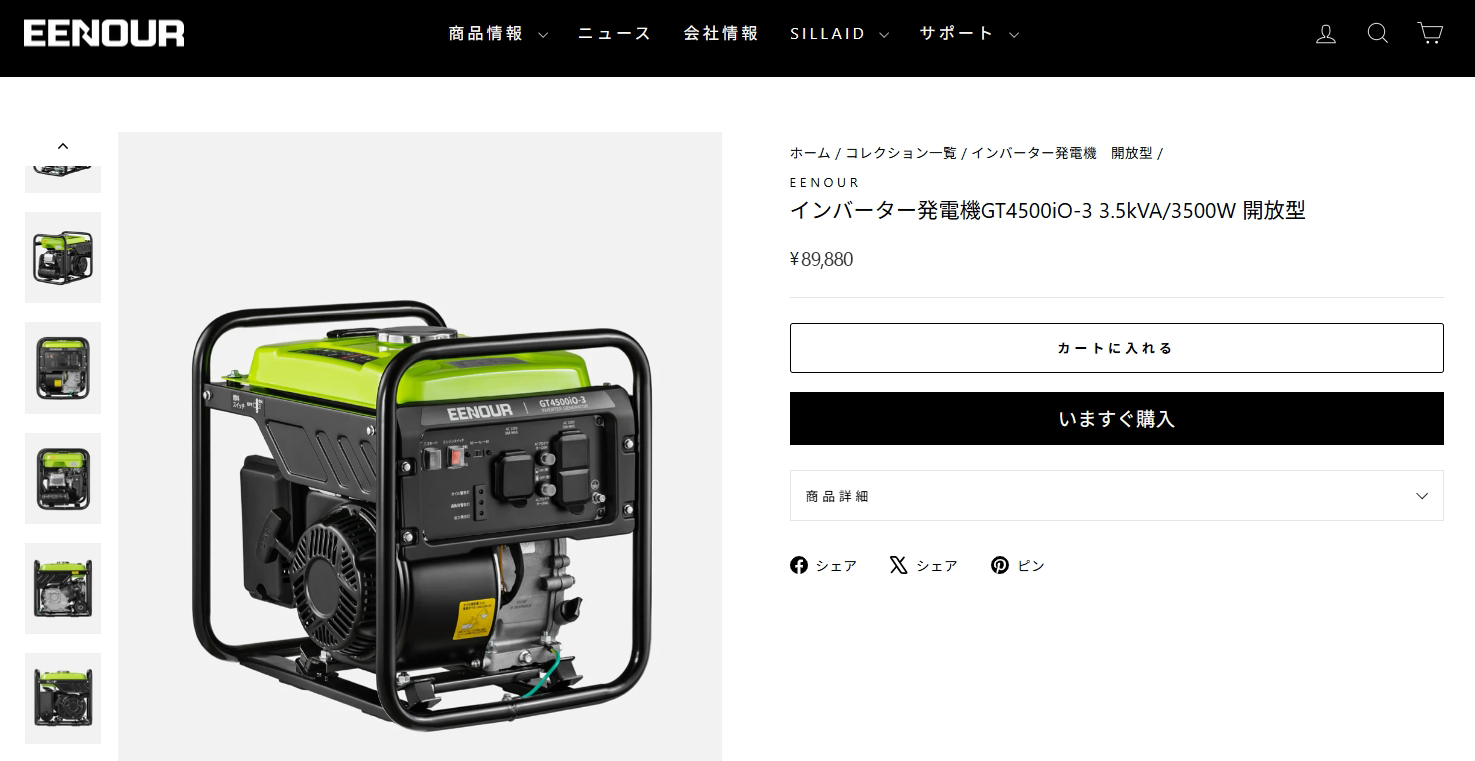Share on Facebook icon

click(x=799, y=565)
